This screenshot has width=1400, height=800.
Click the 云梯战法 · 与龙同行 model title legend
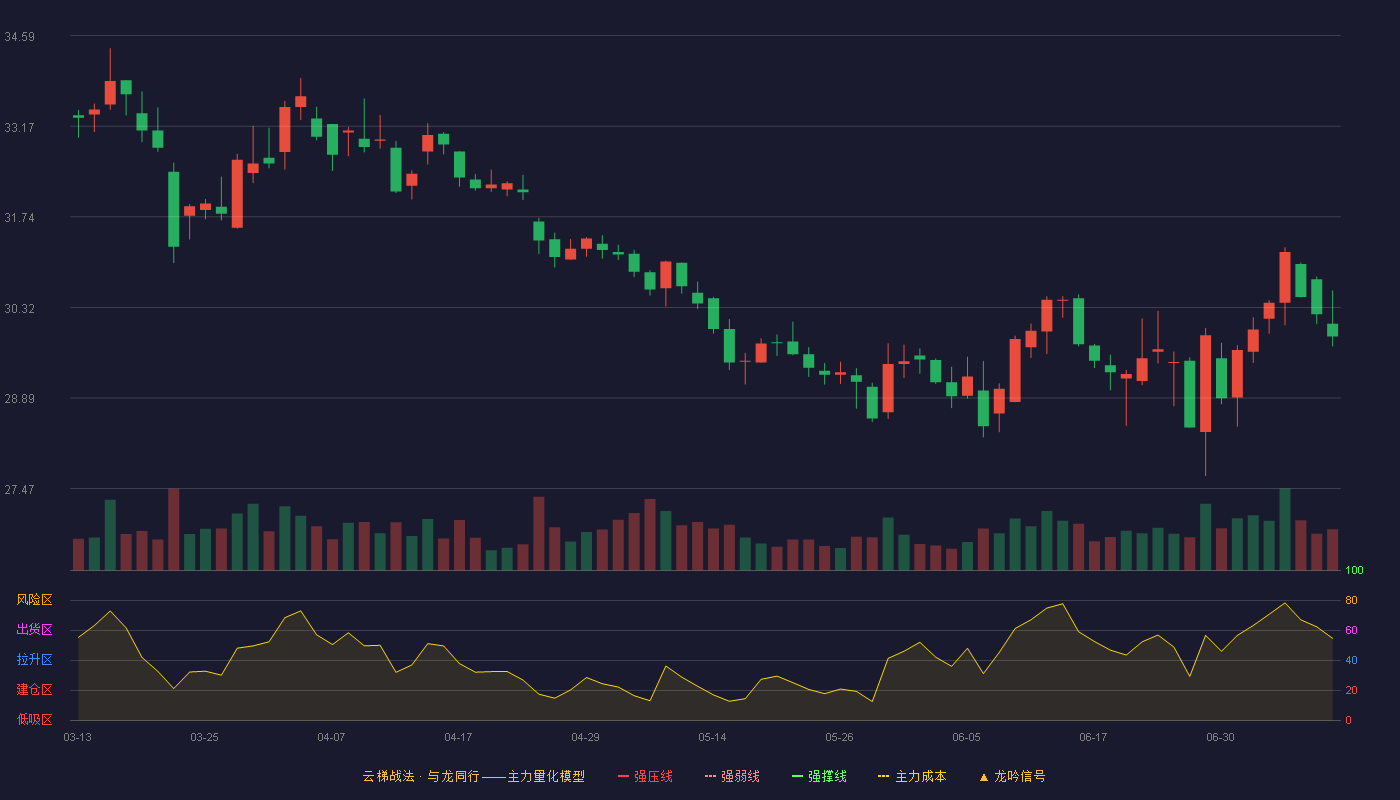473,776
